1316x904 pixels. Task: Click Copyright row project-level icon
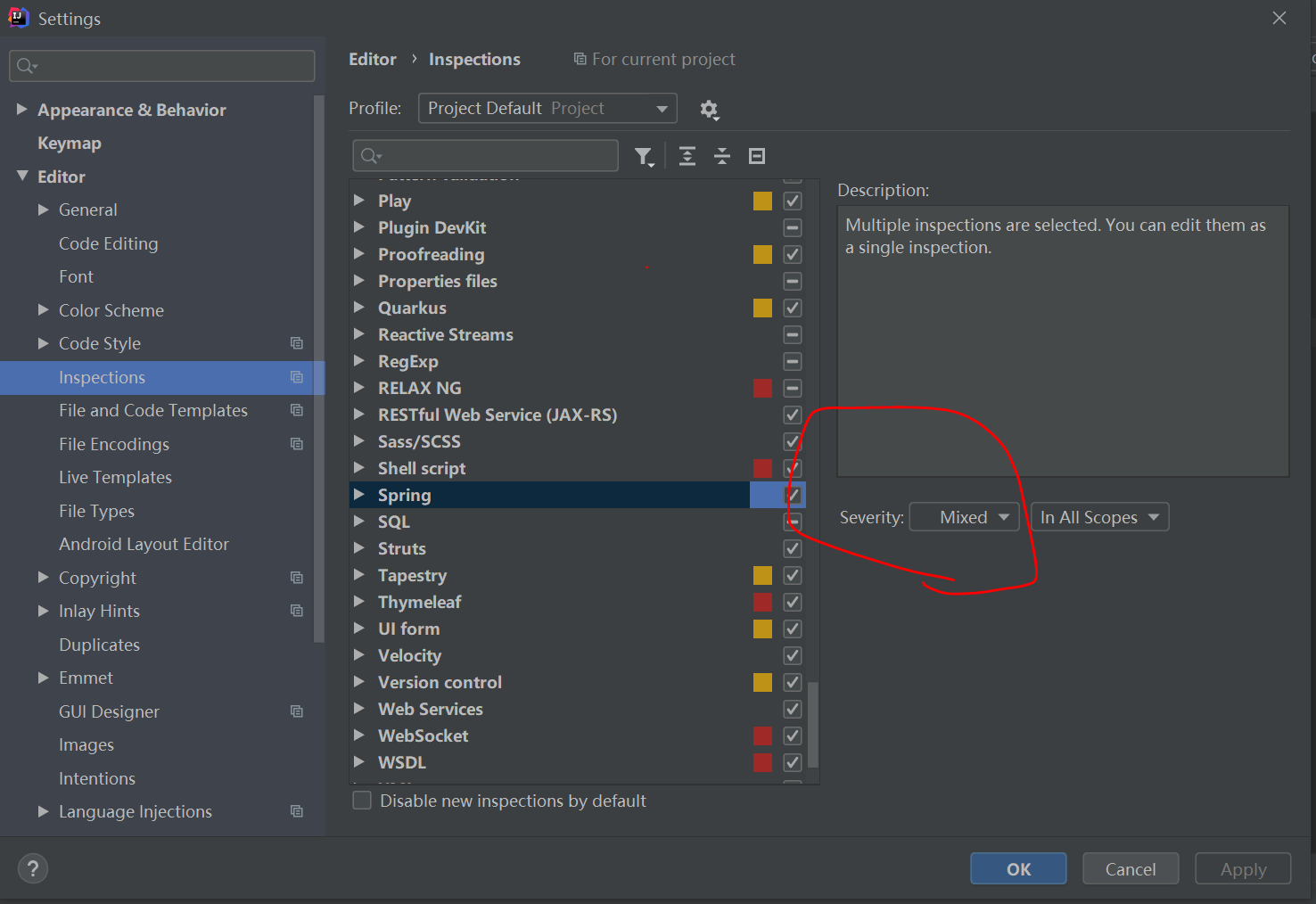point(297,578)
